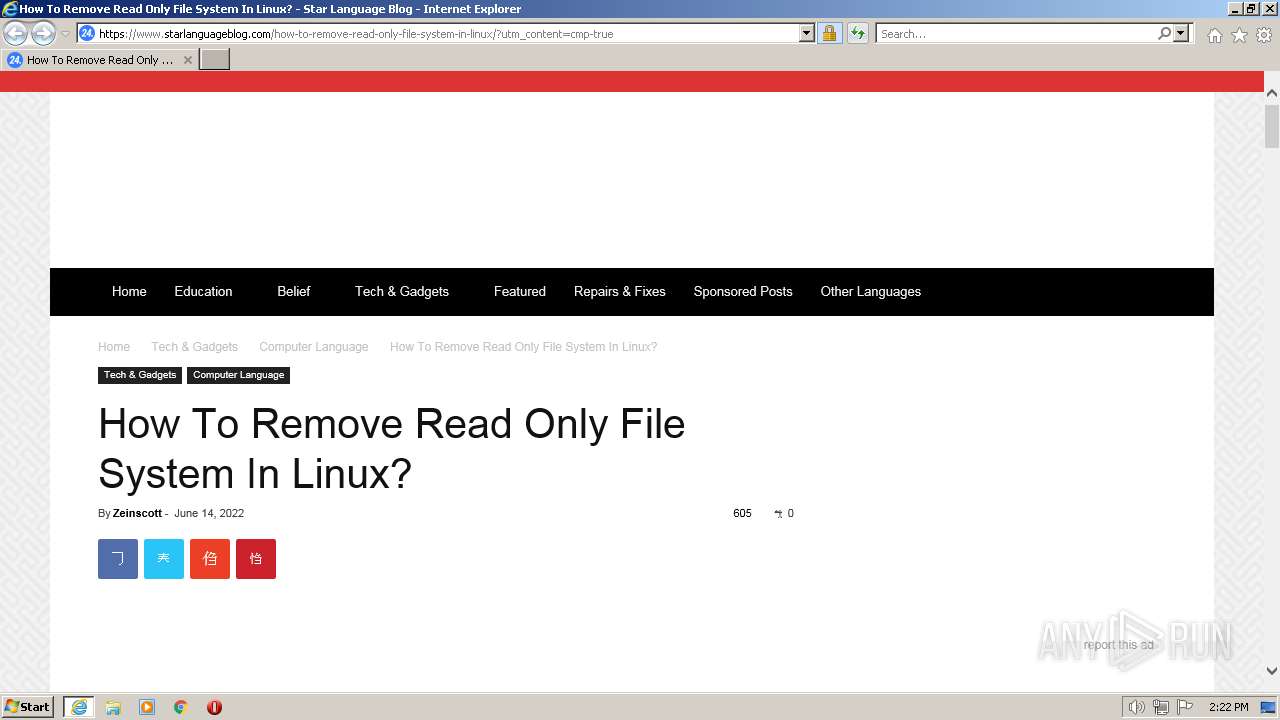Click the Action Center flag icon
1280x720 pixels.
[1185, 707]
